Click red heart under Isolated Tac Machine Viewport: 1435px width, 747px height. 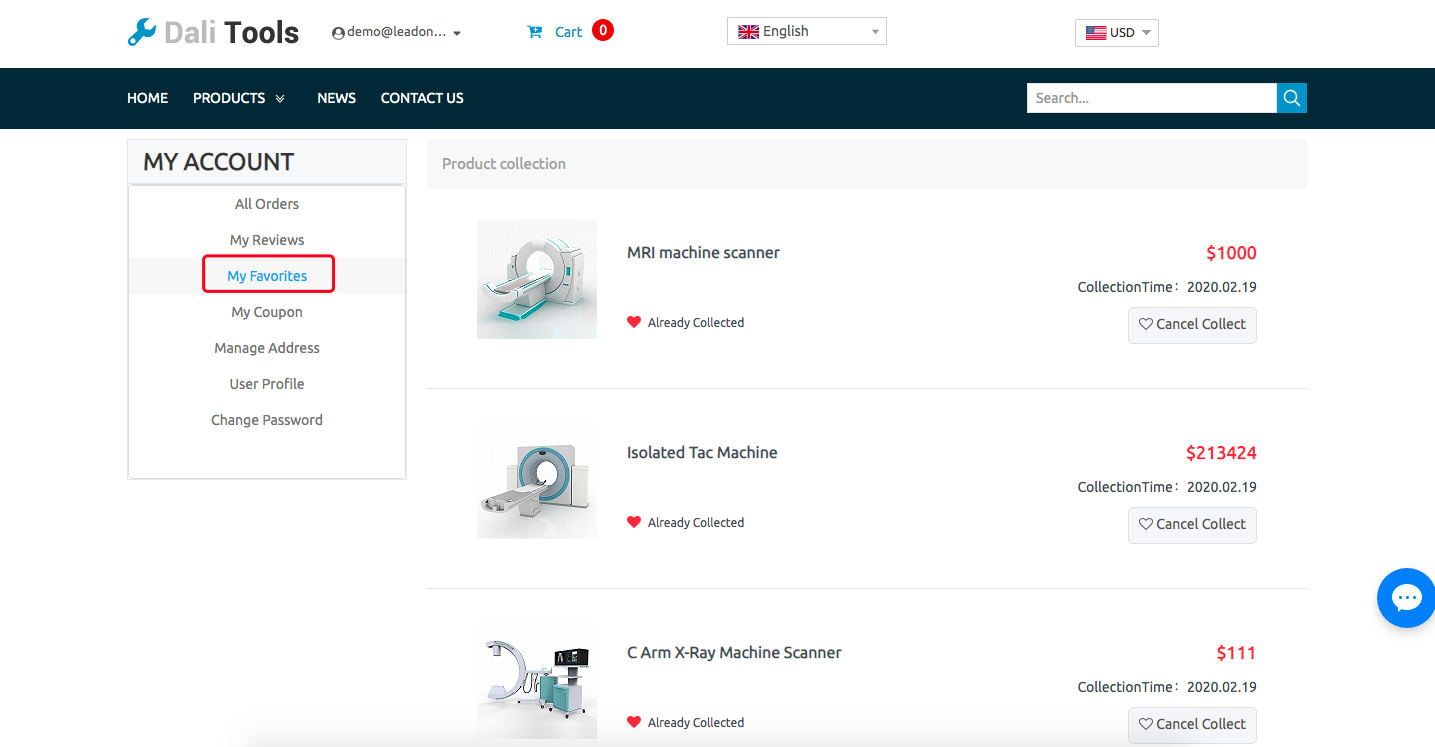[x=633, y=522]
